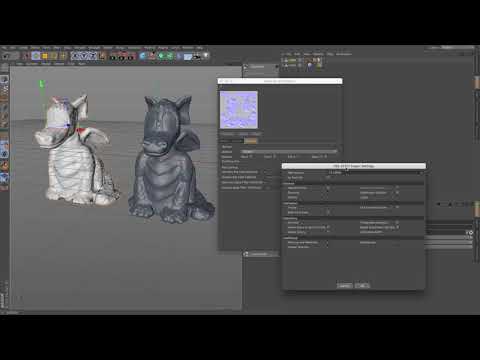
Task: Select the Live Selection tool icon
Action: tap(27, 56)
